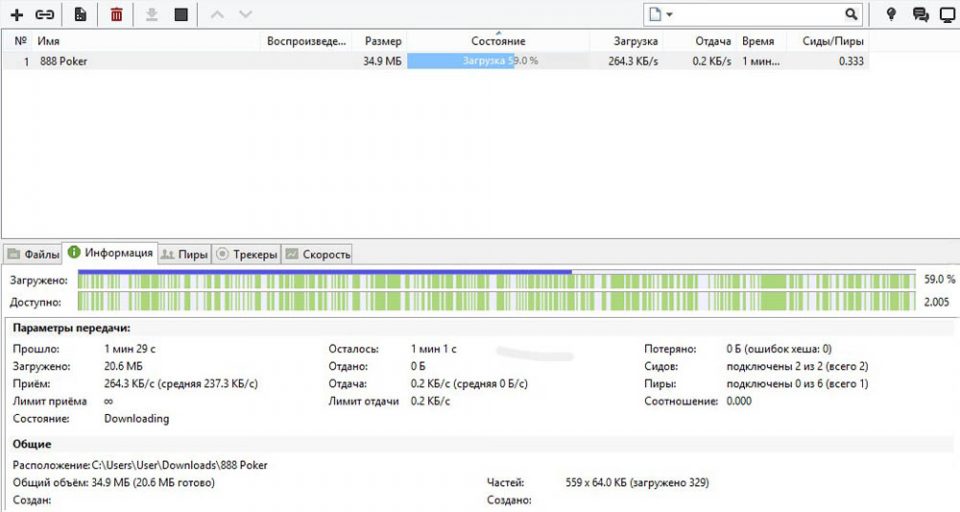Viewport: 960px width, 512px height.
Task: Click the red trash delete icon
Action: click(x=116, y=14)
